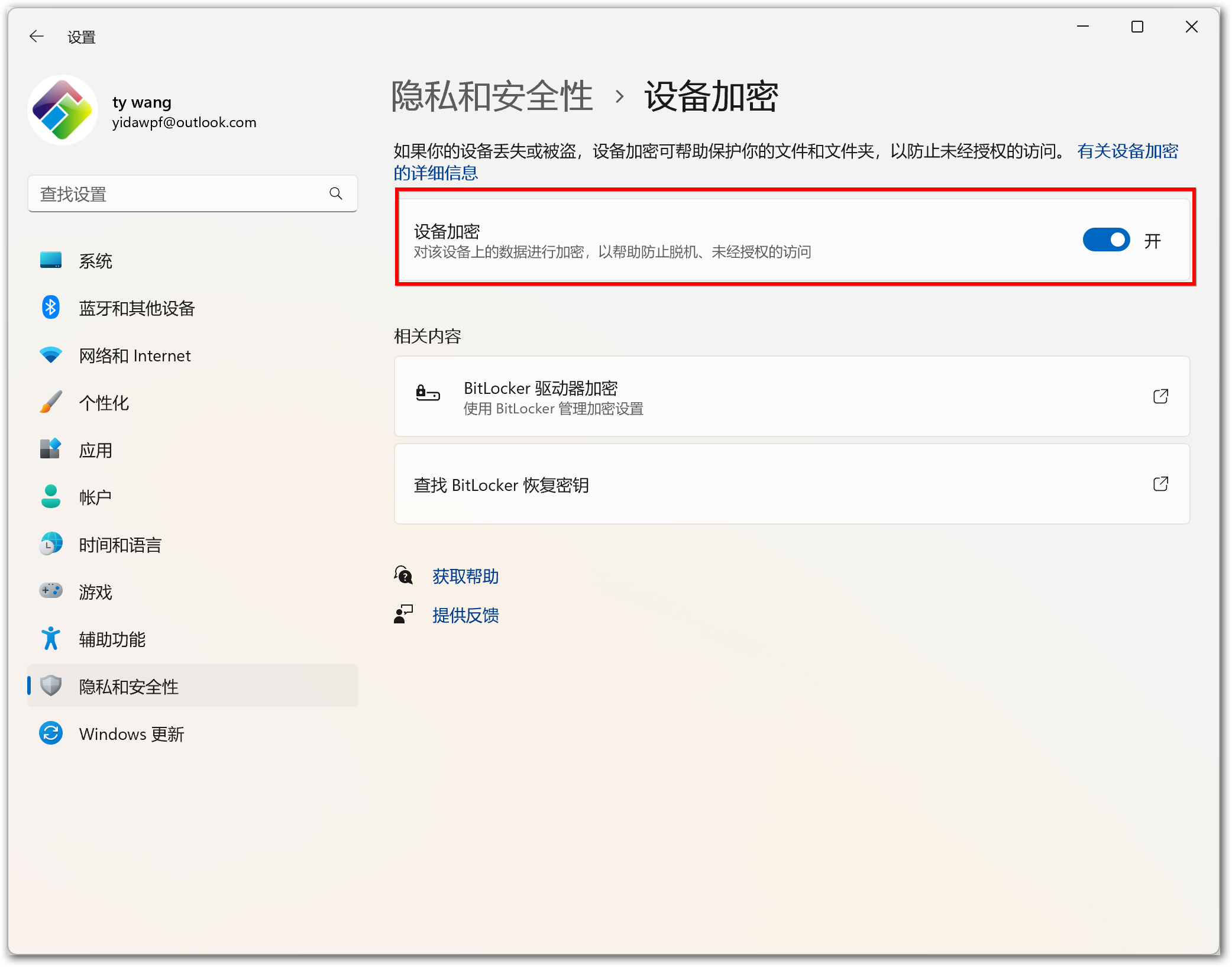Click the breadcrumb chevron separator

[x=619, y=96]
